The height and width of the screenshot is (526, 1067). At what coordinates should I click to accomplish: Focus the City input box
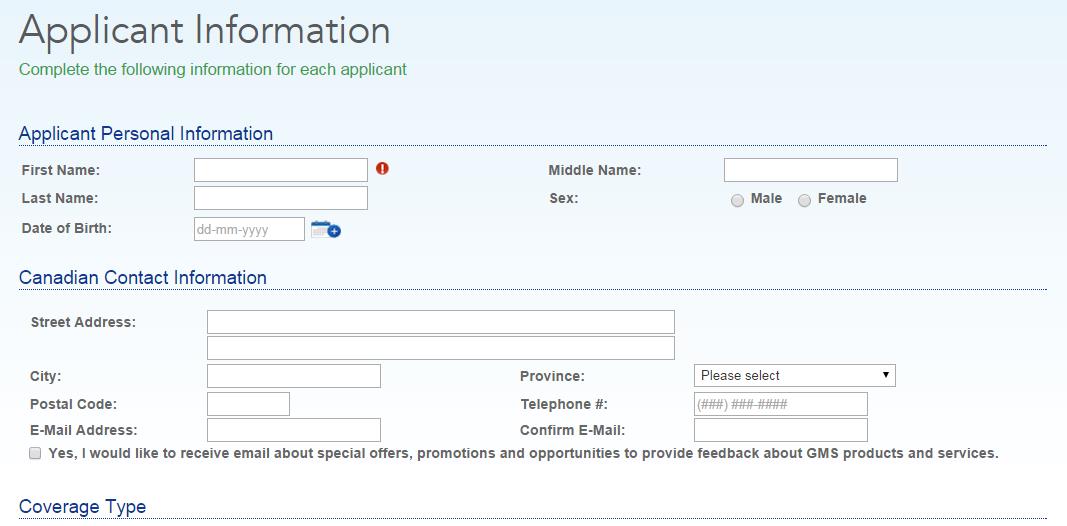293,376
